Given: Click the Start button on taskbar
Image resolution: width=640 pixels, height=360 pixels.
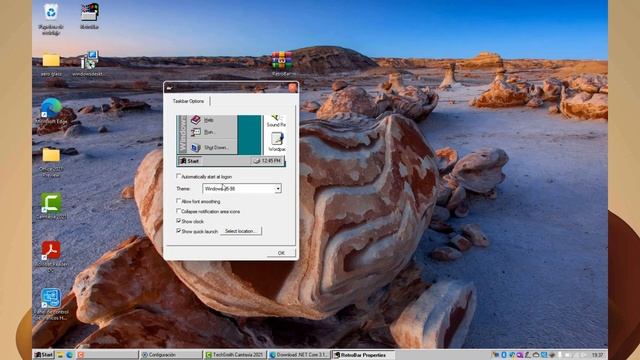Looking at the screenshot, I should (x=44, y=355).
